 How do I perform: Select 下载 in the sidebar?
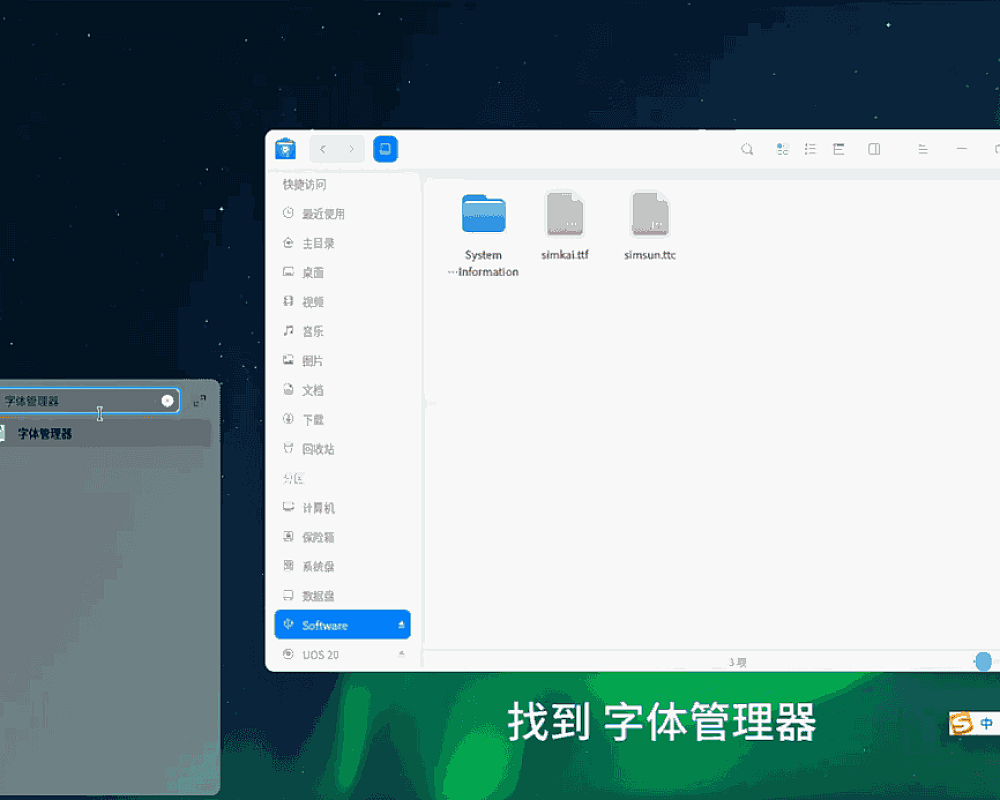pyautogui.click(x=313, y=420)
